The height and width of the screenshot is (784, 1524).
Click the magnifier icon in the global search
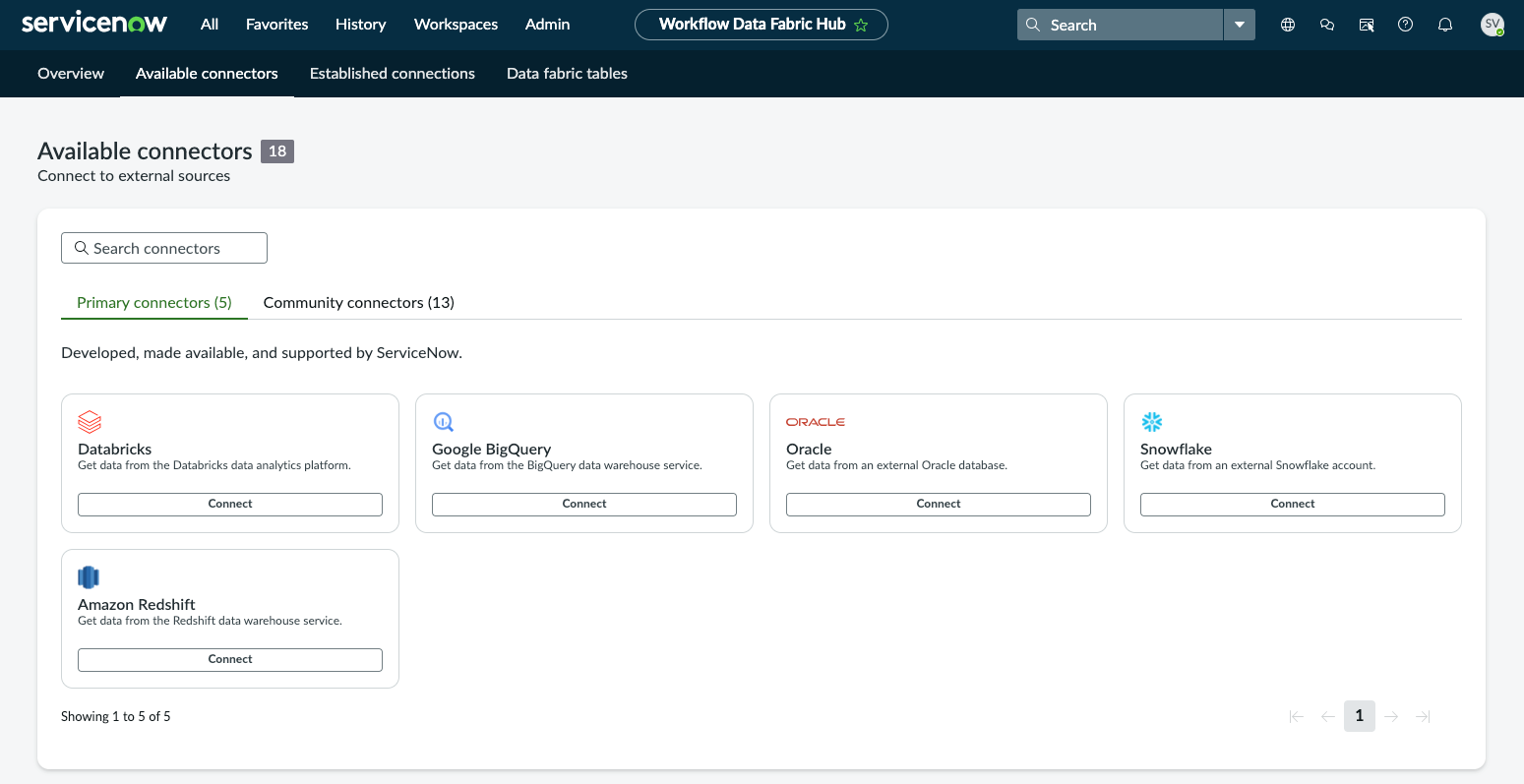tap(1033, 25)
